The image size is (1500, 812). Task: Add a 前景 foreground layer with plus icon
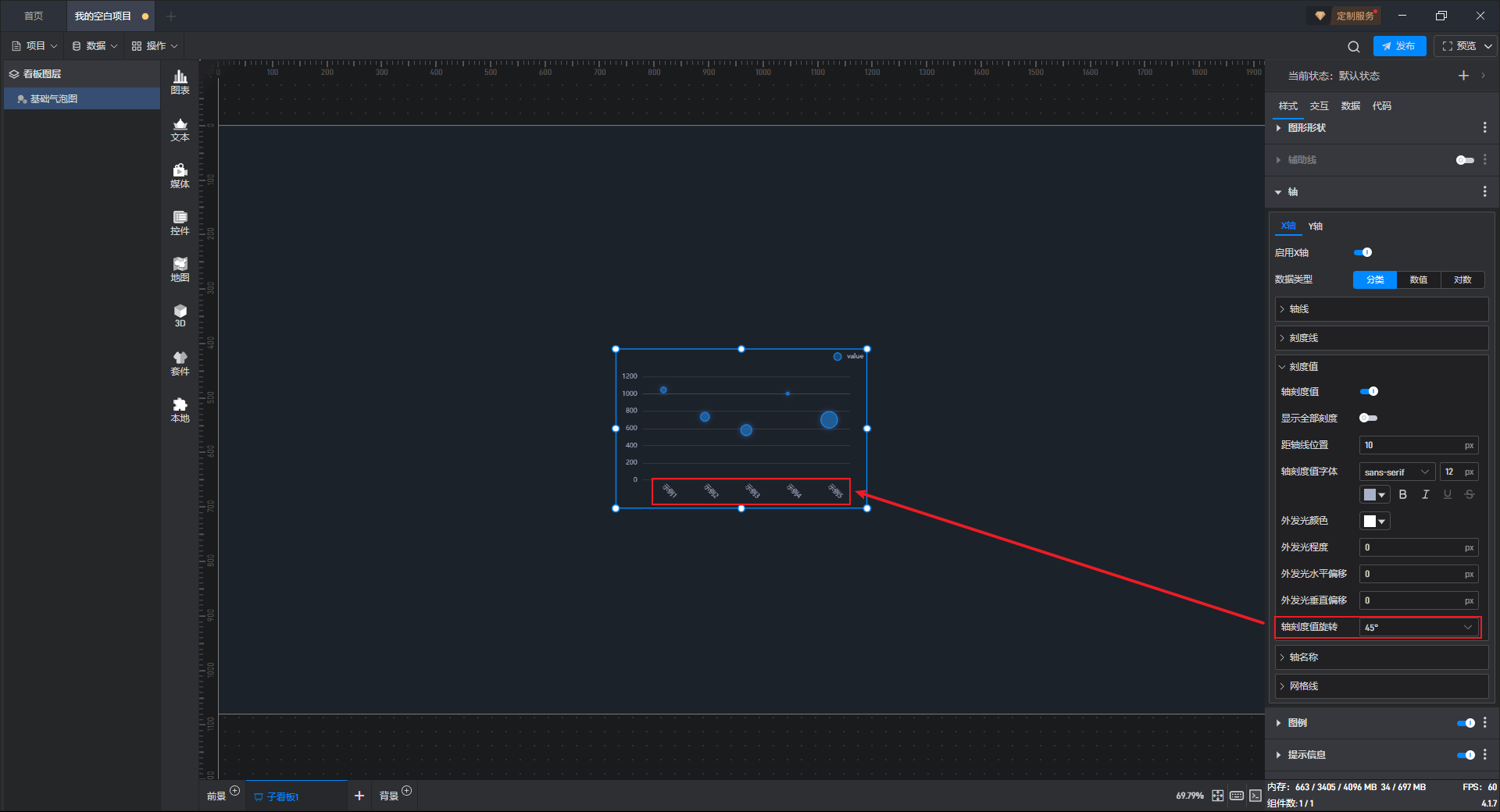click(x=234, y=791)
